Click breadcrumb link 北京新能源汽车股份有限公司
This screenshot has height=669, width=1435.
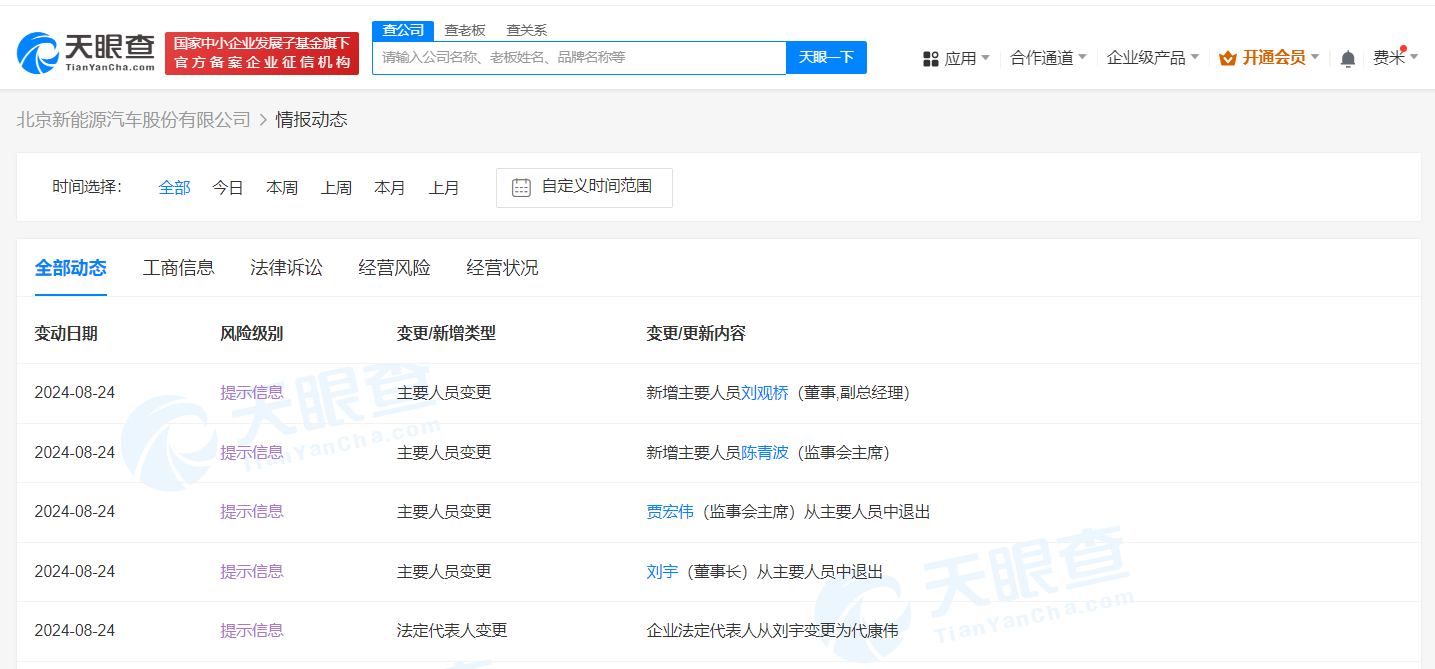coord(133,119)
